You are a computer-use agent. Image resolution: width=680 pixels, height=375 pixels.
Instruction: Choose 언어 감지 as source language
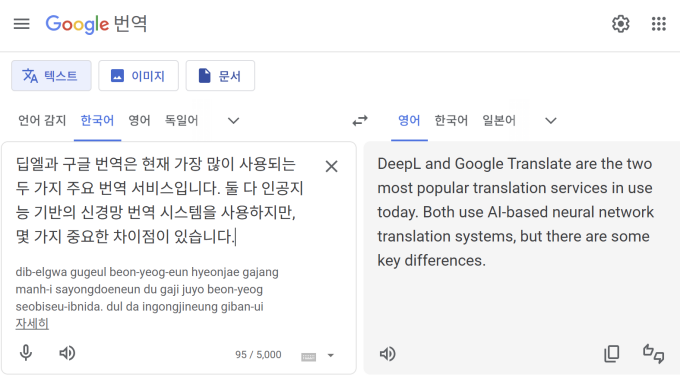click(42, 120)
